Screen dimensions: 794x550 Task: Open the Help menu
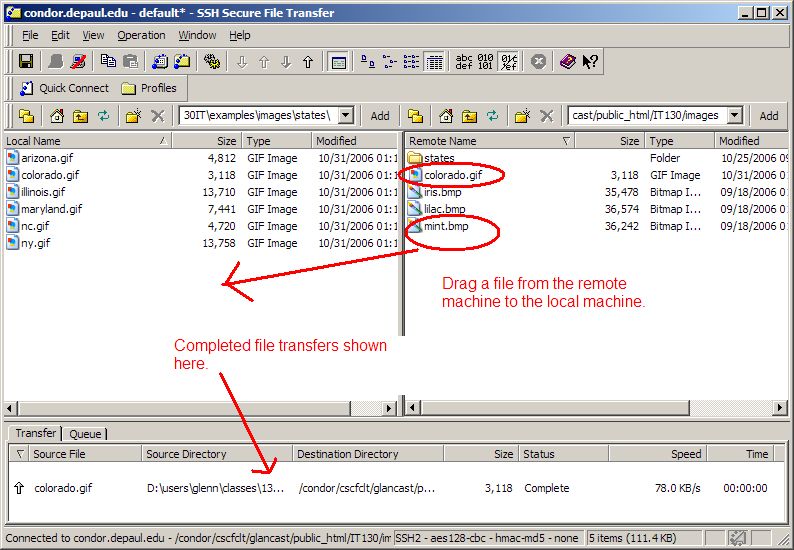tap(240, 35)
